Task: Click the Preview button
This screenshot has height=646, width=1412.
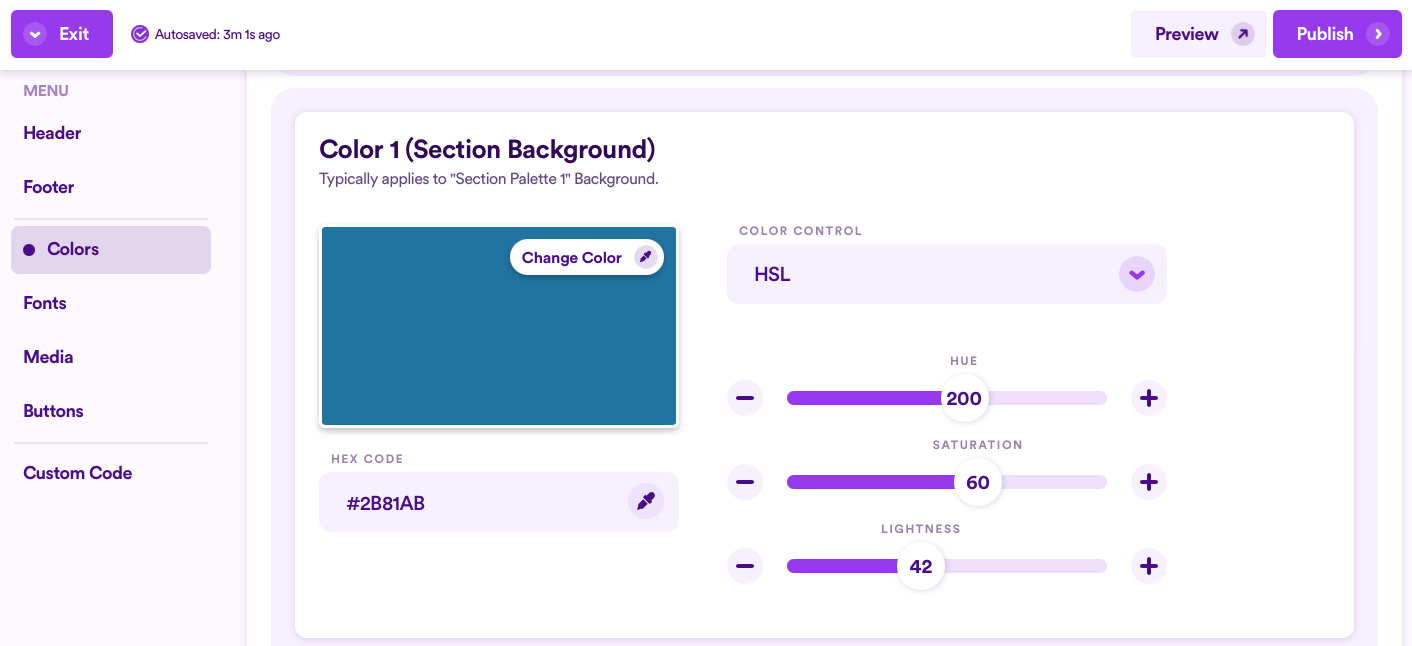Action: (x=1199, y=34)
